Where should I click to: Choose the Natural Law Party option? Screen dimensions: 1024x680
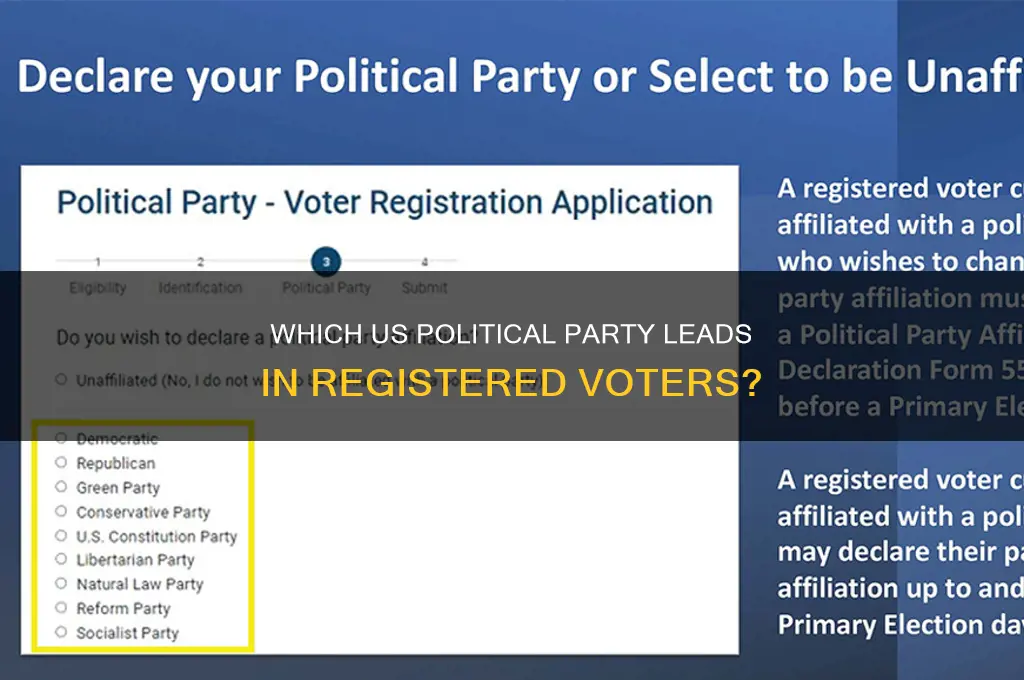[61, 584]
